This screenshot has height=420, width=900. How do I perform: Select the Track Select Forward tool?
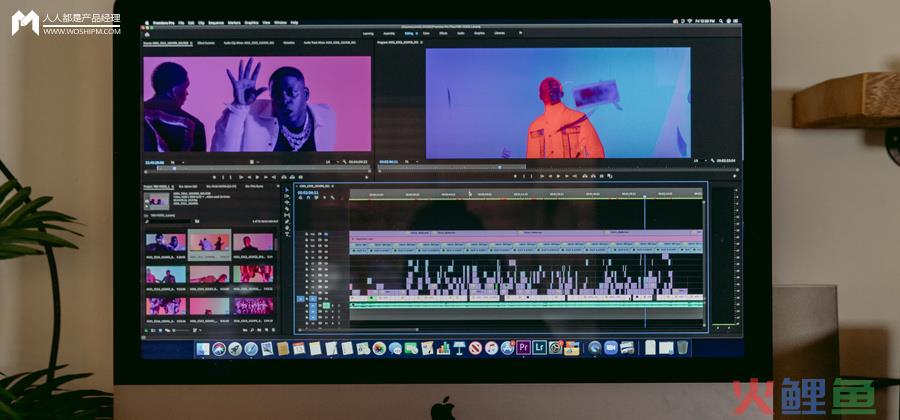[x=287, y=196]
